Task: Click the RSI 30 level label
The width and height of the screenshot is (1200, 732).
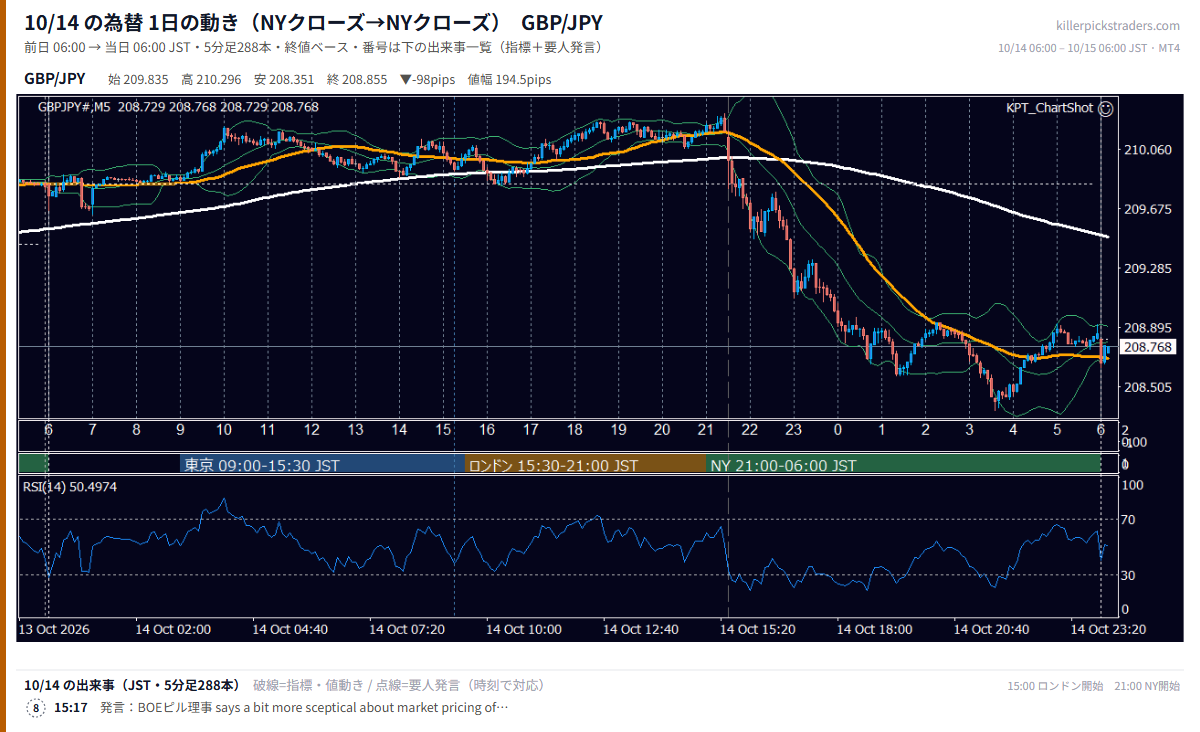Action: [1128, 575]
